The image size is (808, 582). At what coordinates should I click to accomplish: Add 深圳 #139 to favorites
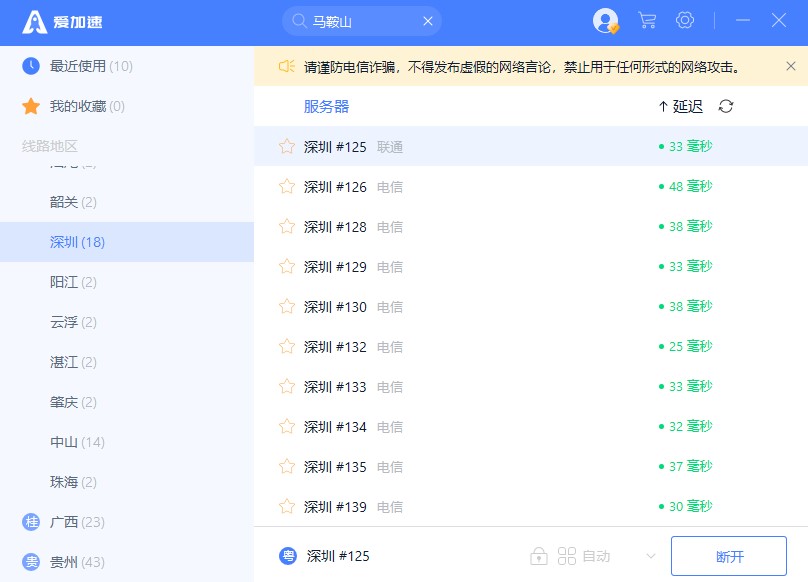[287, 507]
